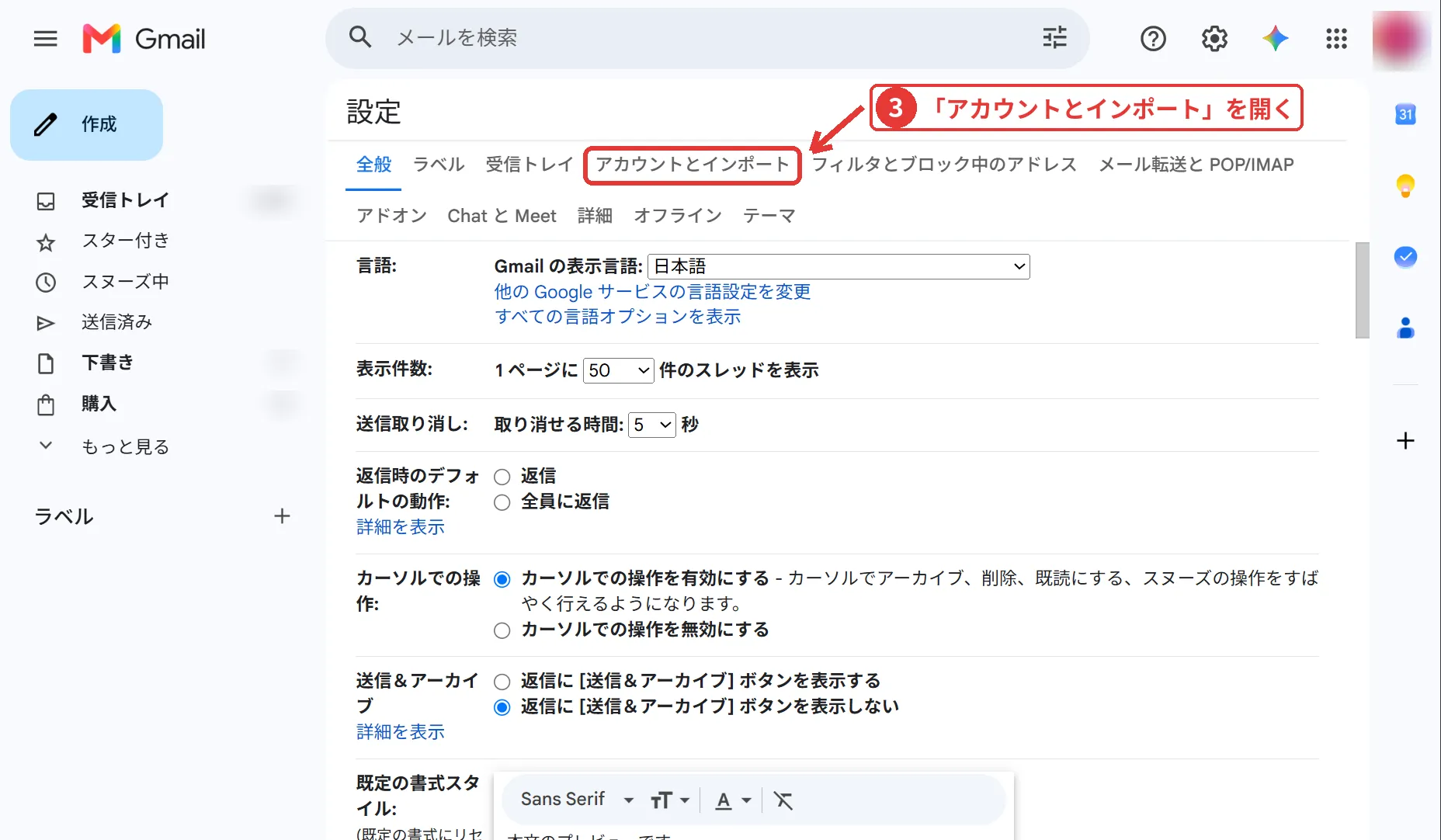
Task: Open フィルタとブロック中のアドレス tab
Action: click(x=944, y=165)
